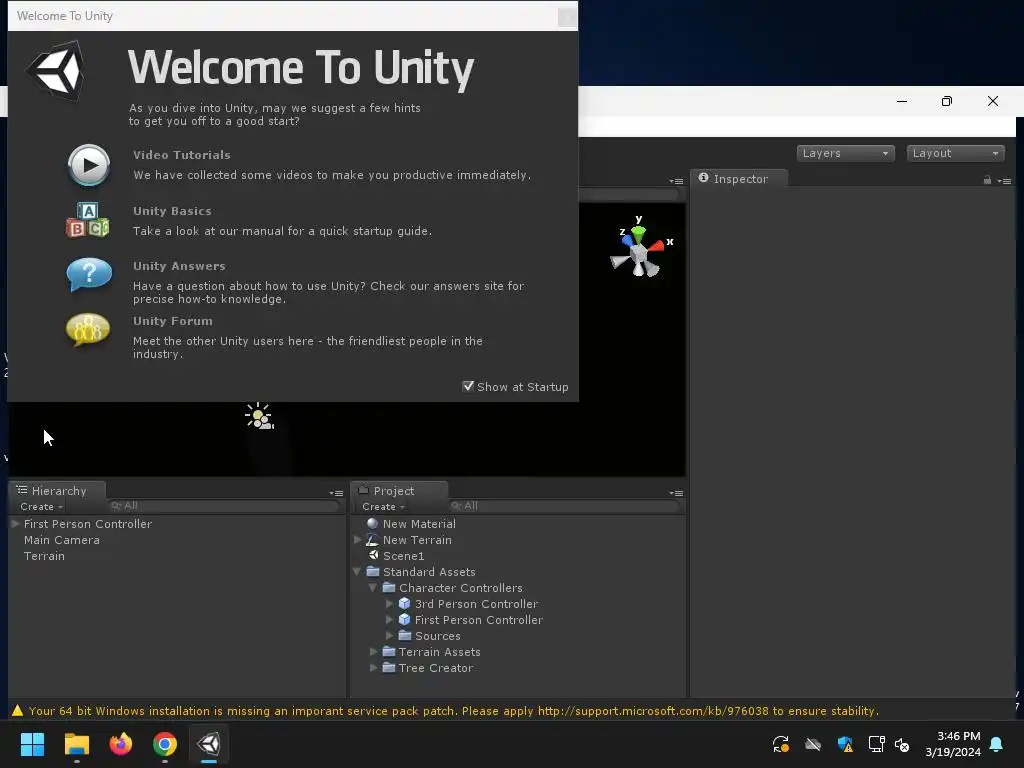Open the Unity Forum link
Screen dimensions: 1024x768
[x=172, y=321]
